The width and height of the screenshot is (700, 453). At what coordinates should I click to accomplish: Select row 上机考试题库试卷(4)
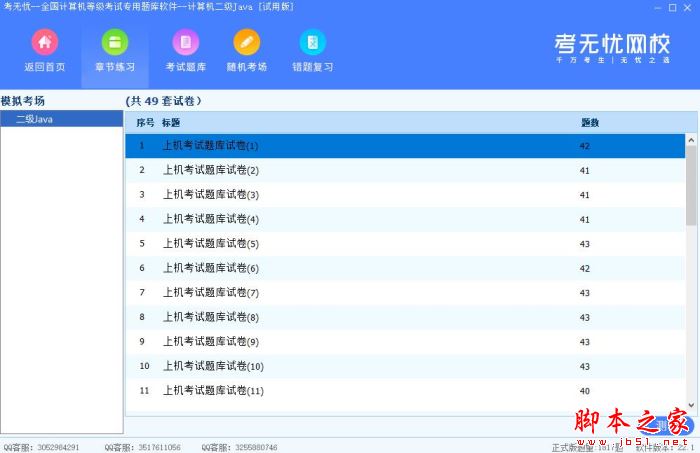405,219
